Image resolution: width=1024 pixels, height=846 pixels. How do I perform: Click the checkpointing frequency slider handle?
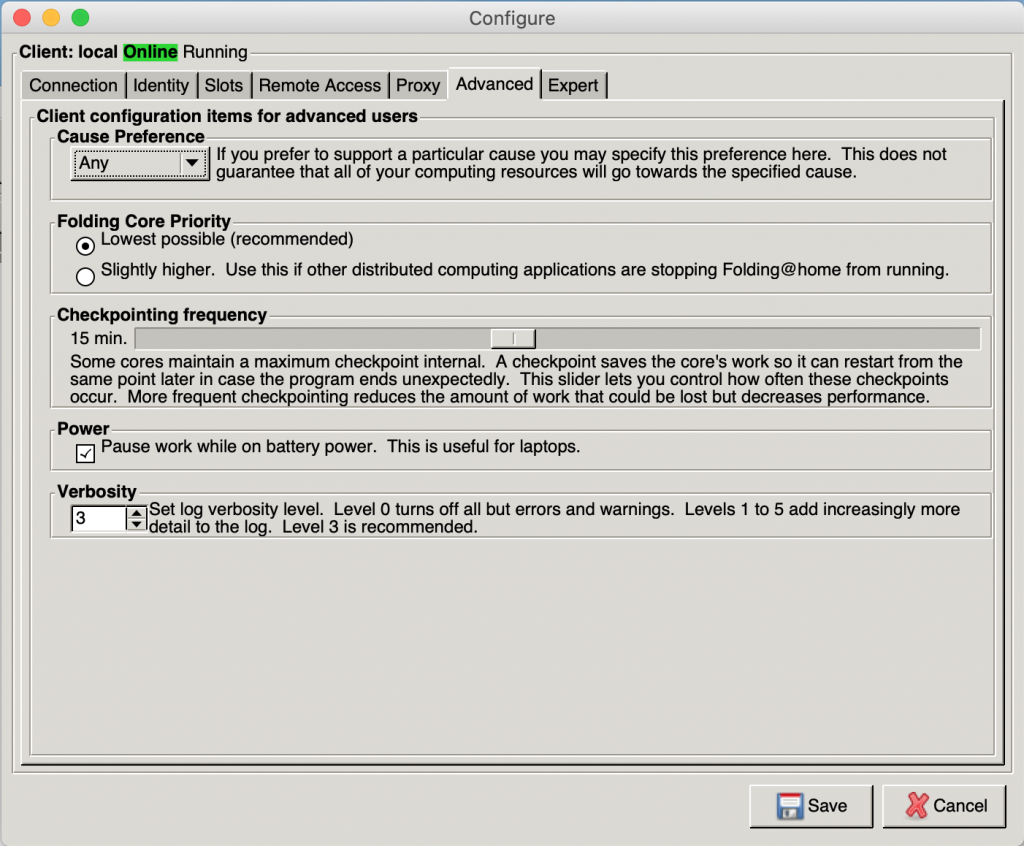point(513,338)
